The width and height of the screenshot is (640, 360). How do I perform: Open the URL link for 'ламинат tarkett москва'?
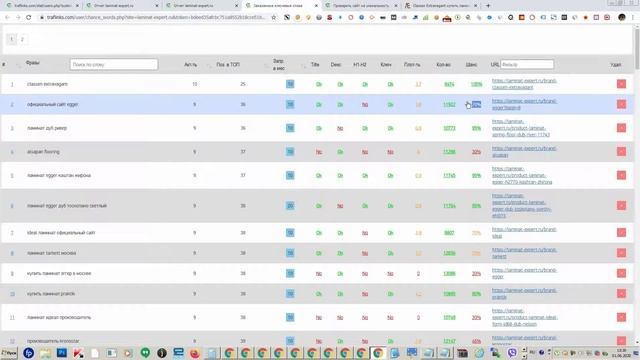point(524,253)
